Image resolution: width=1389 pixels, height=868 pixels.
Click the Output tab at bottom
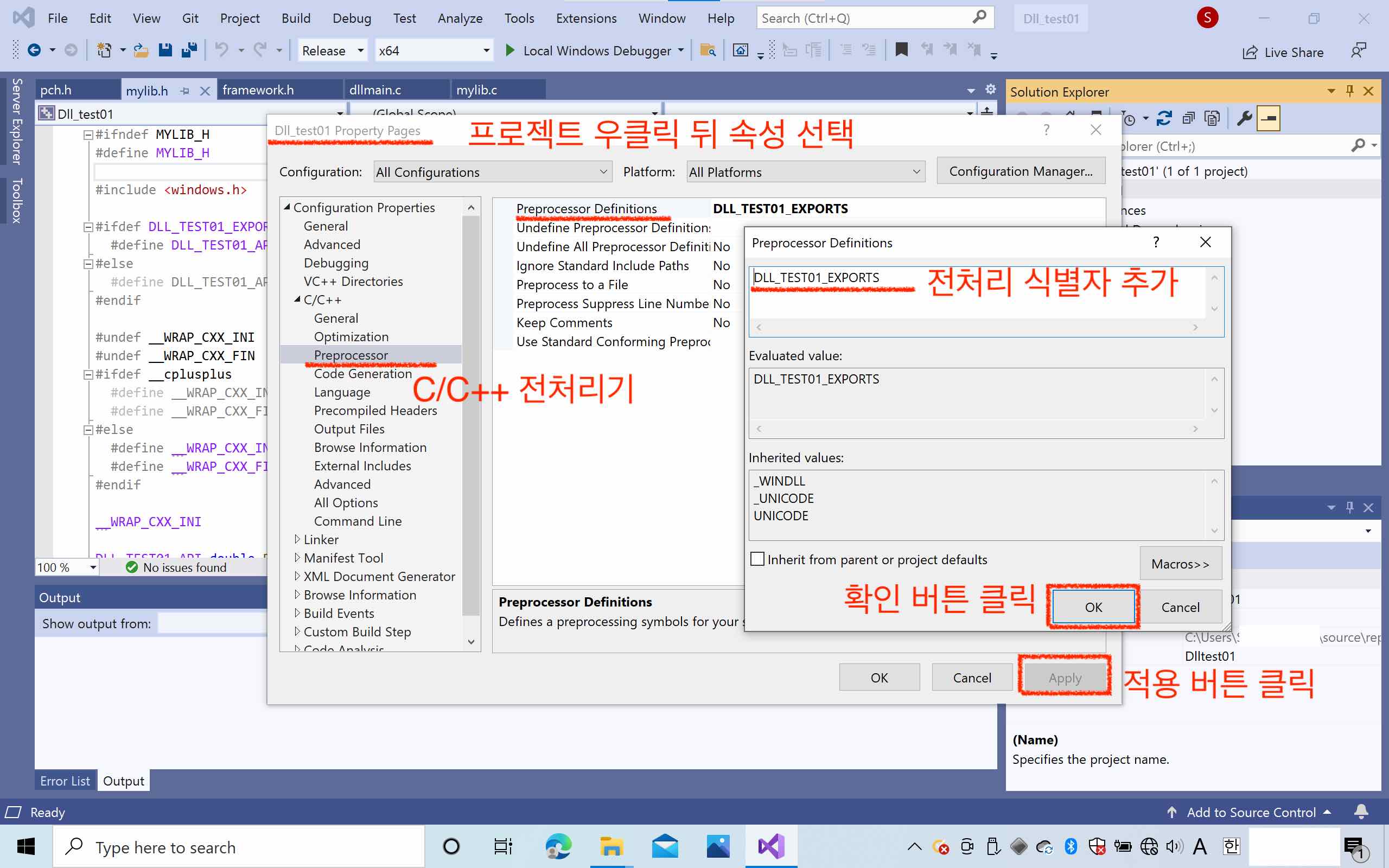pyautogui.click(x=123, y=780)
